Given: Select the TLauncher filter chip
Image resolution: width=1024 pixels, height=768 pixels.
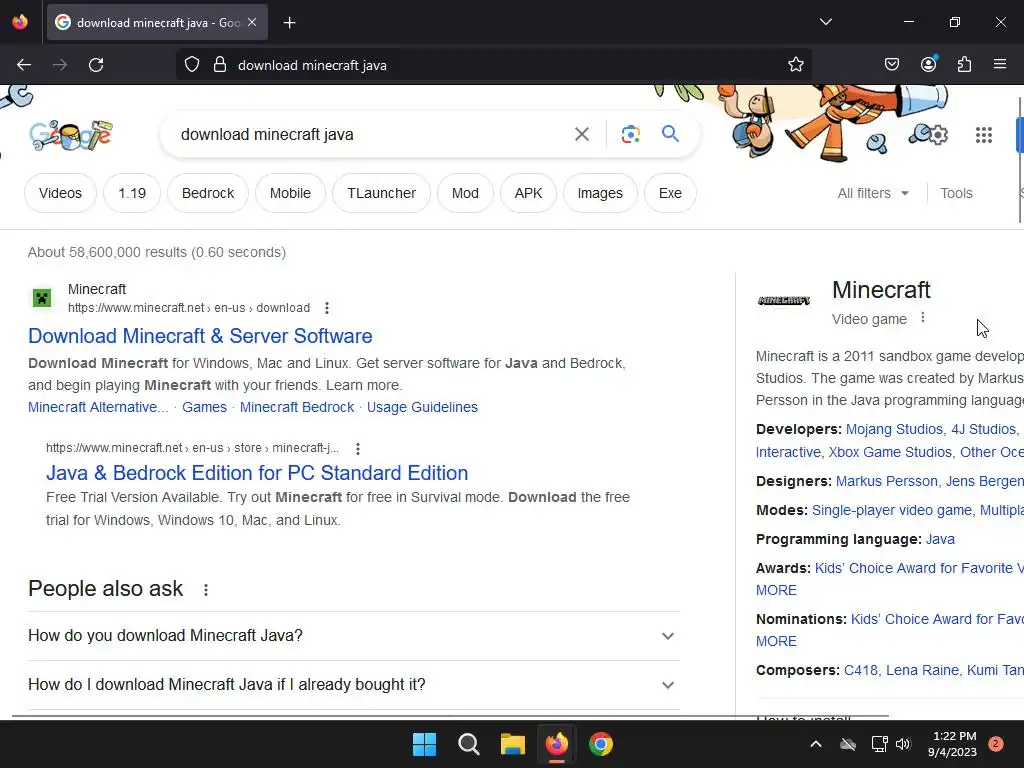Looking at the screenshot, I should point(381,193).
